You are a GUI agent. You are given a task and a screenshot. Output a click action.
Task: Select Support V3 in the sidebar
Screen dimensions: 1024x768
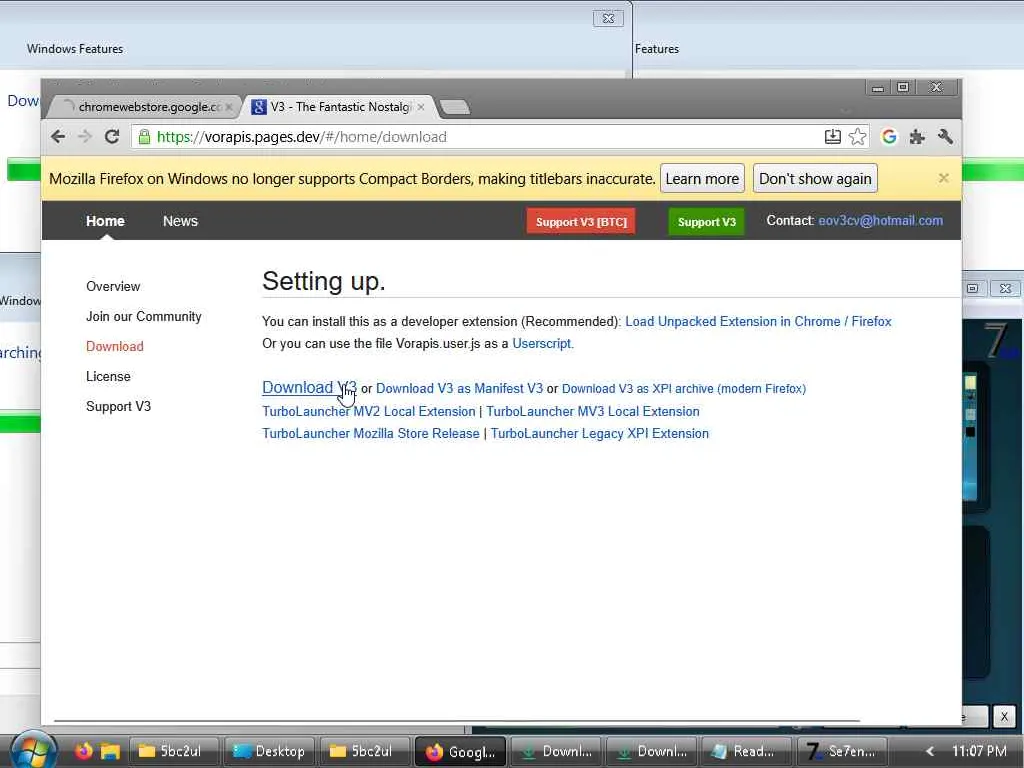click(x=118, y=406)
